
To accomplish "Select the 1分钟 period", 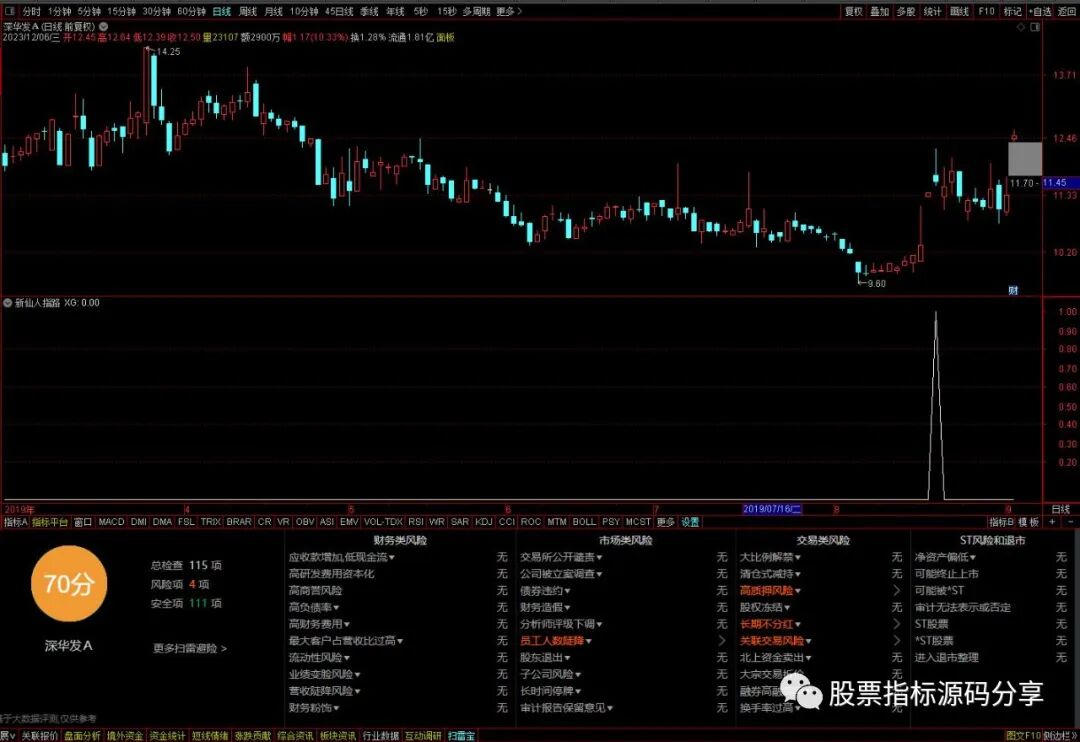I will (x=59, y=12).
